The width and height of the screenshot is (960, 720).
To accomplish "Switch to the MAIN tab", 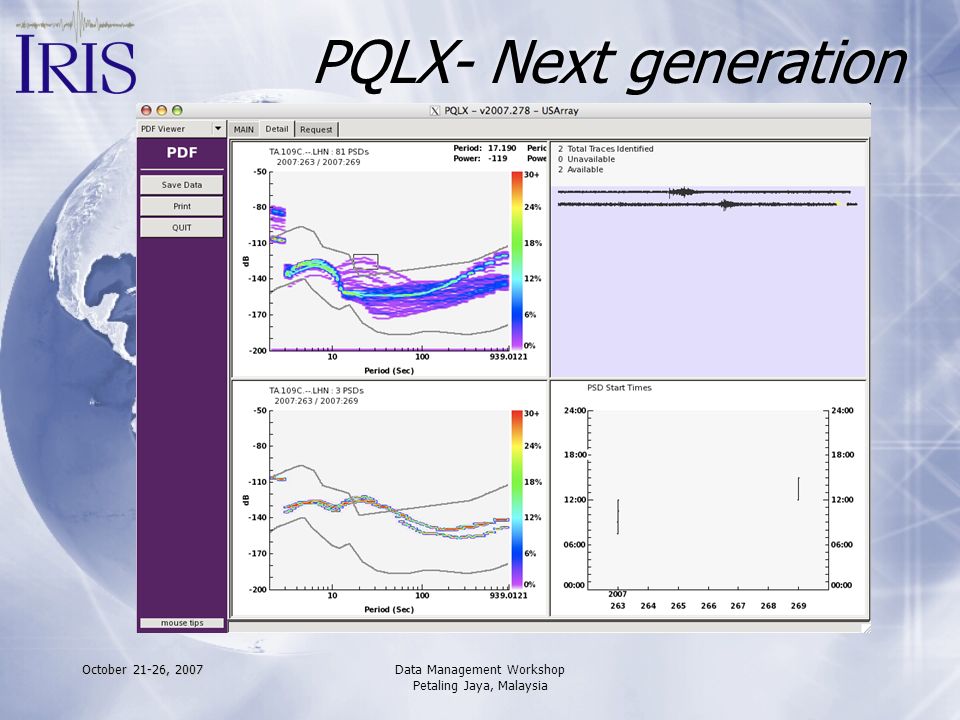I will point(244,129).
